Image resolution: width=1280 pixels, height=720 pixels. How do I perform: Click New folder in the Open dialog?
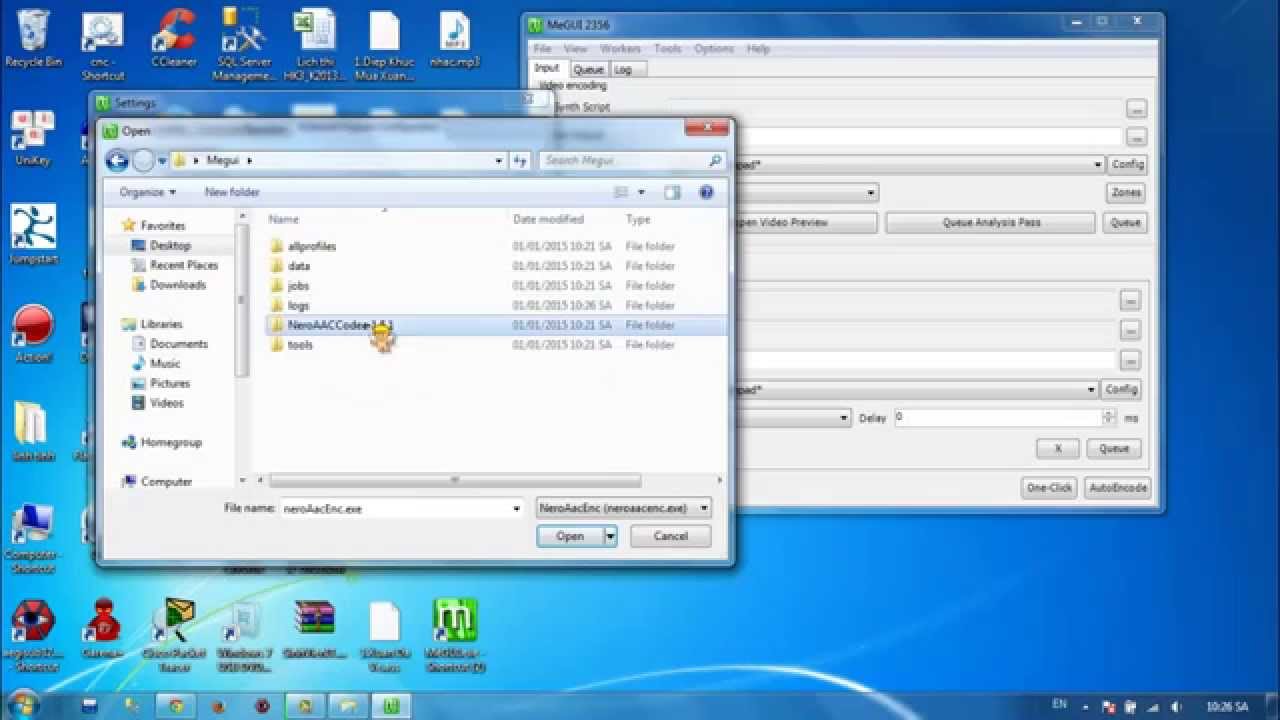[232, 192]
